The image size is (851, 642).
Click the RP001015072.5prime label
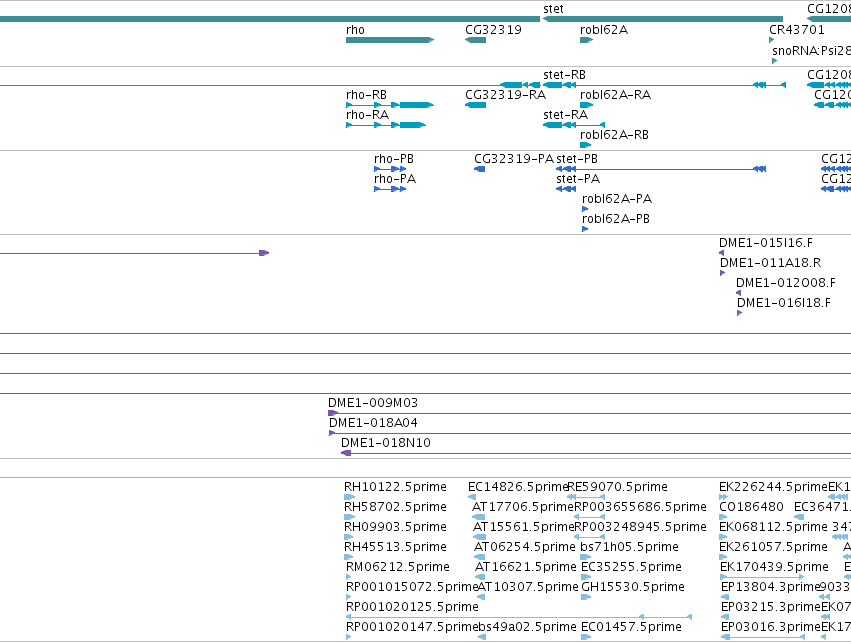(412, 587)
